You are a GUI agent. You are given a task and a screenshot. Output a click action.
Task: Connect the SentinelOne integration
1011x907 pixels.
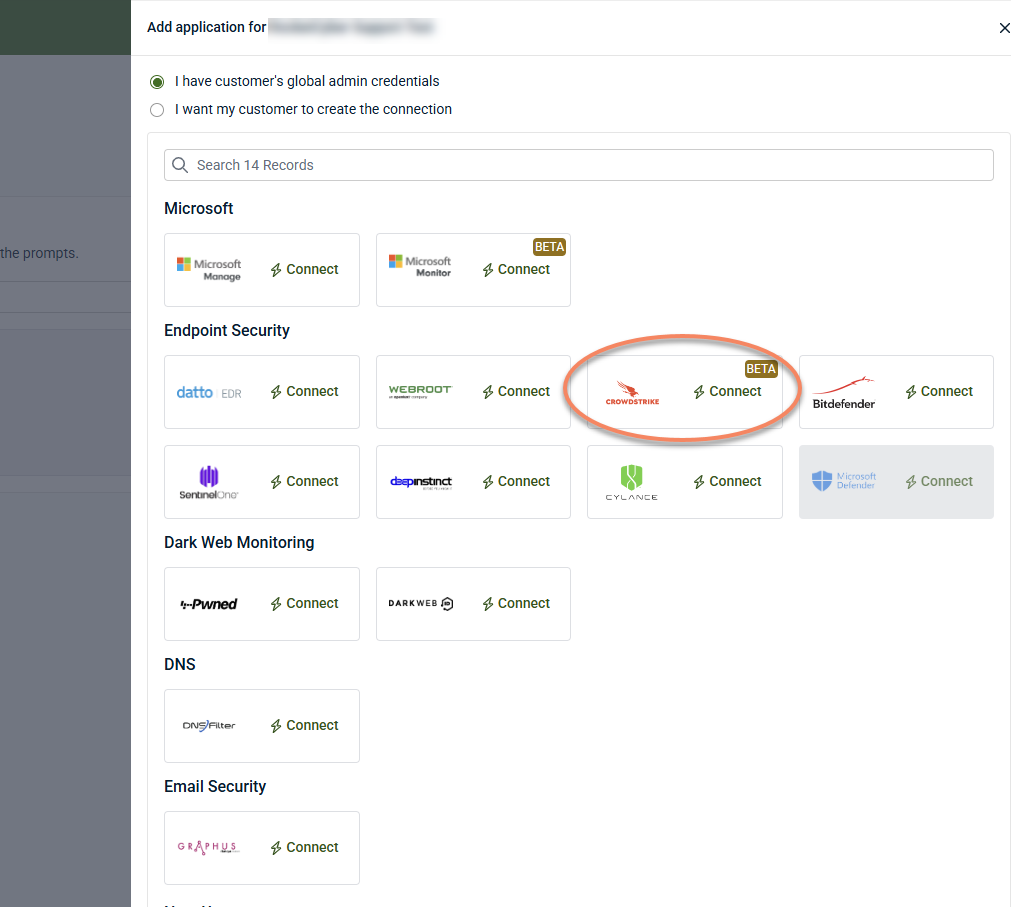(304, 482)
